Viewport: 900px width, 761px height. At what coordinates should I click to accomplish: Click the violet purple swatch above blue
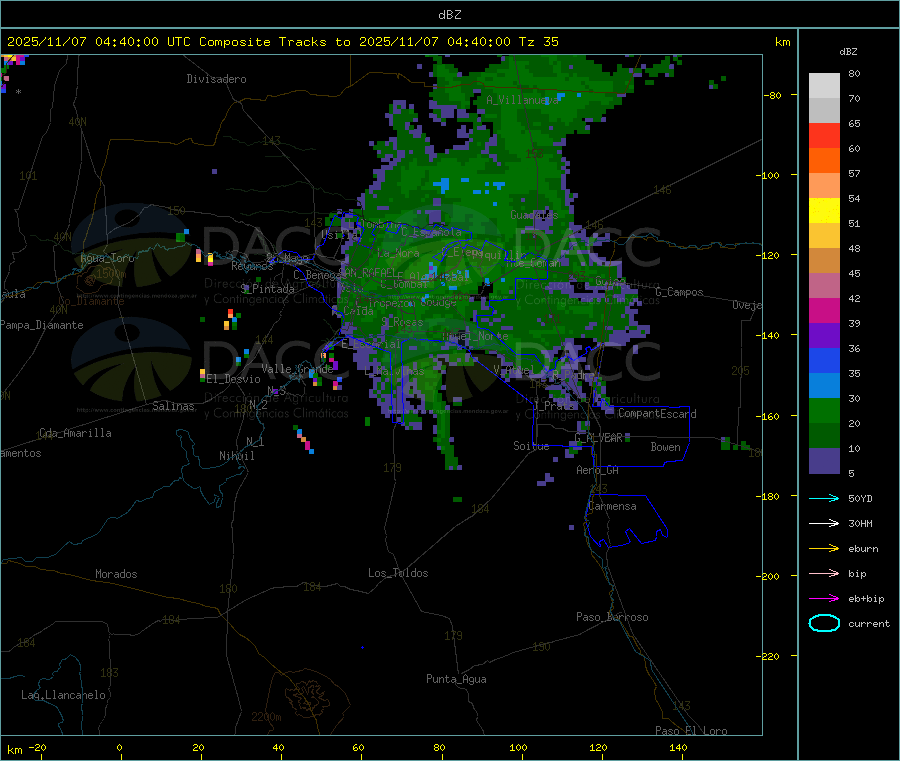pos(824,336)
